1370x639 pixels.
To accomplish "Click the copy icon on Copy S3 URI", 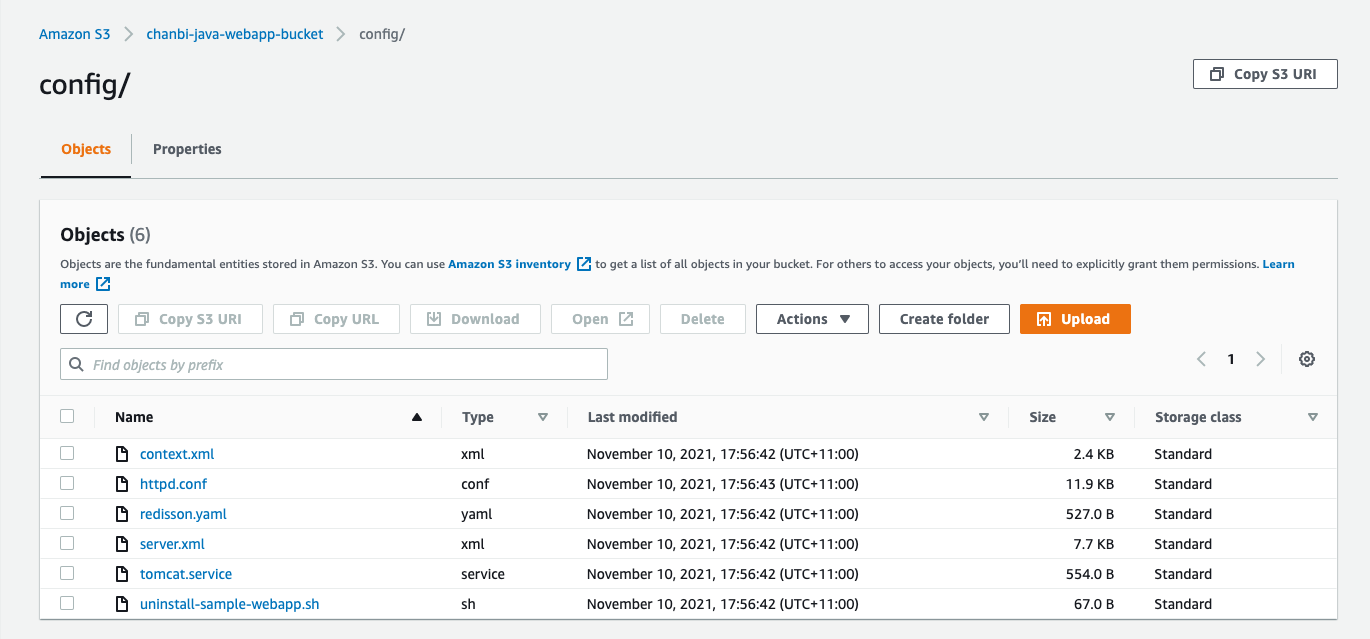I will [1216, 73].
